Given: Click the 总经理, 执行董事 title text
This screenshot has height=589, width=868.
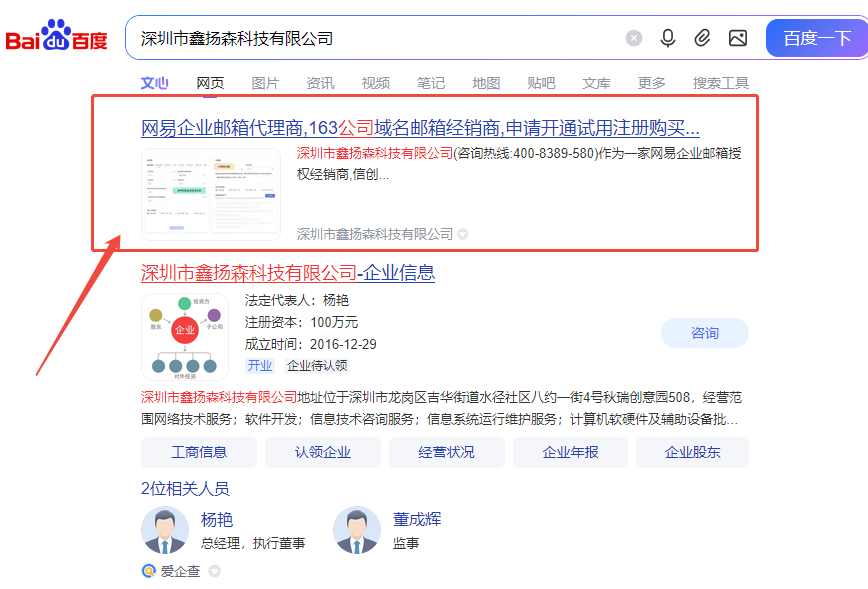Looking at the screenshot, I should coord(252,544).
